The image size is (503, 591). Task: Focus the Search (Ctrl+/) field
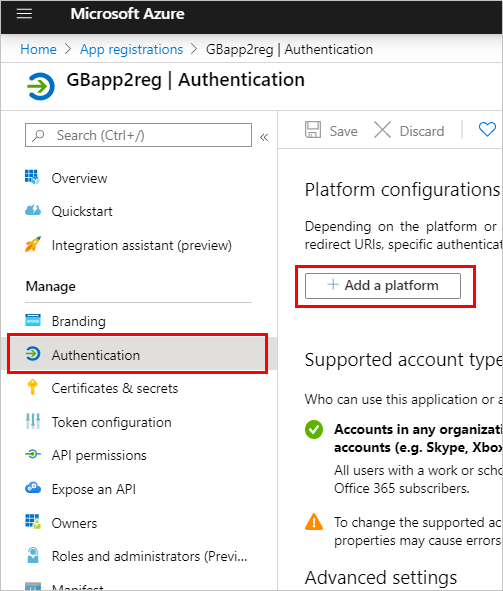coord(138,135)
